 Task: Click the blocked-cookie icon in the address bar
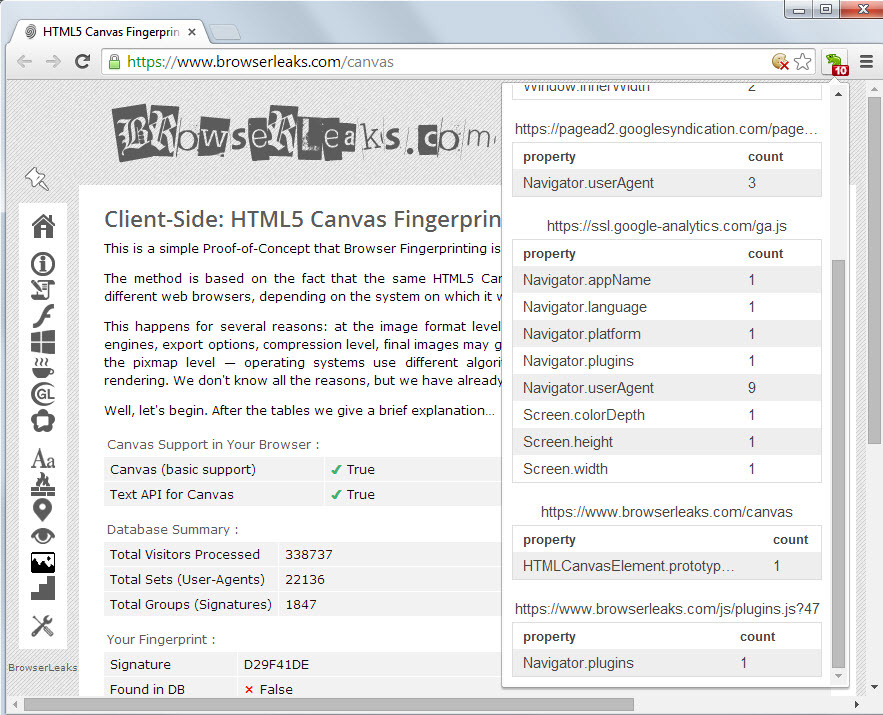coord(781,61)
